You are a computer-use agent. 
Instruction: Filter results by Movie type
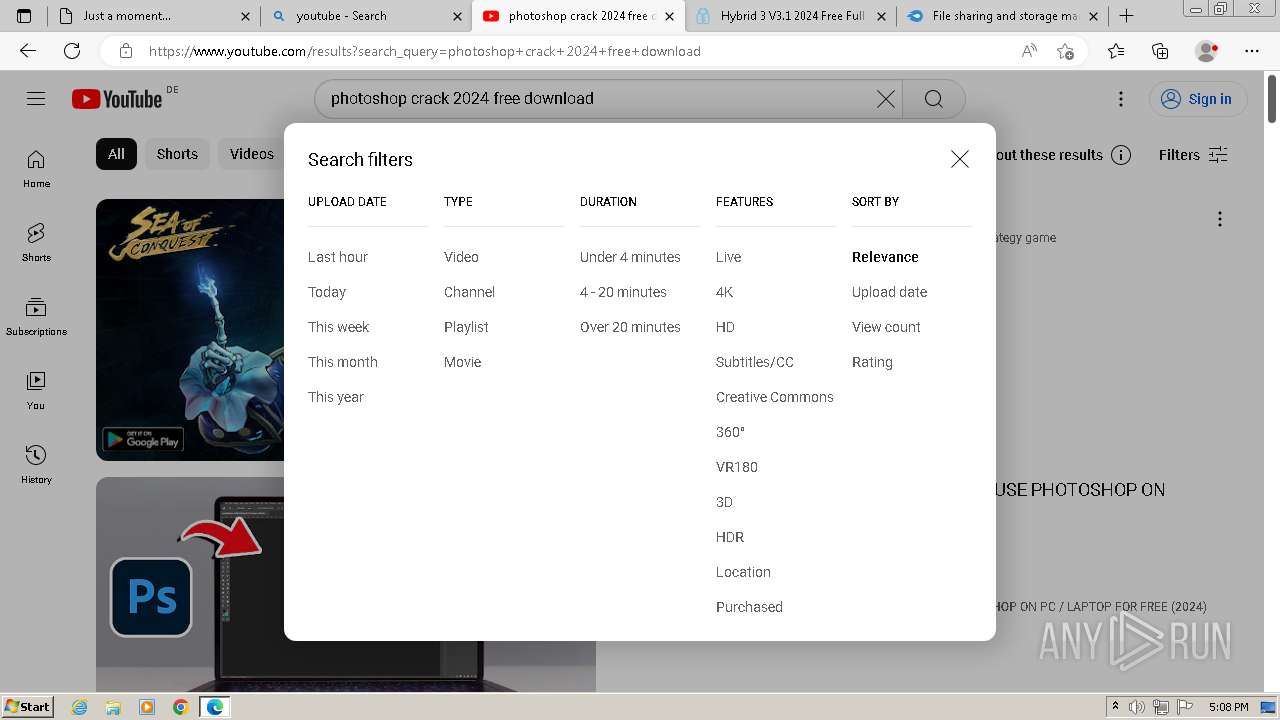tap(463, 362)
